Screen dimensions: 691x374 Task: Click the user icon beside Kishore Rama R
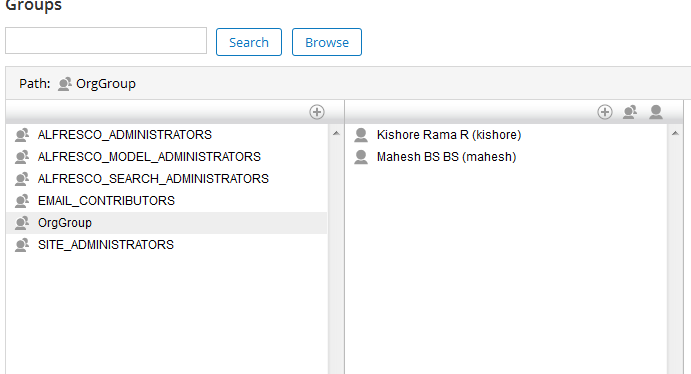point(361,135)
